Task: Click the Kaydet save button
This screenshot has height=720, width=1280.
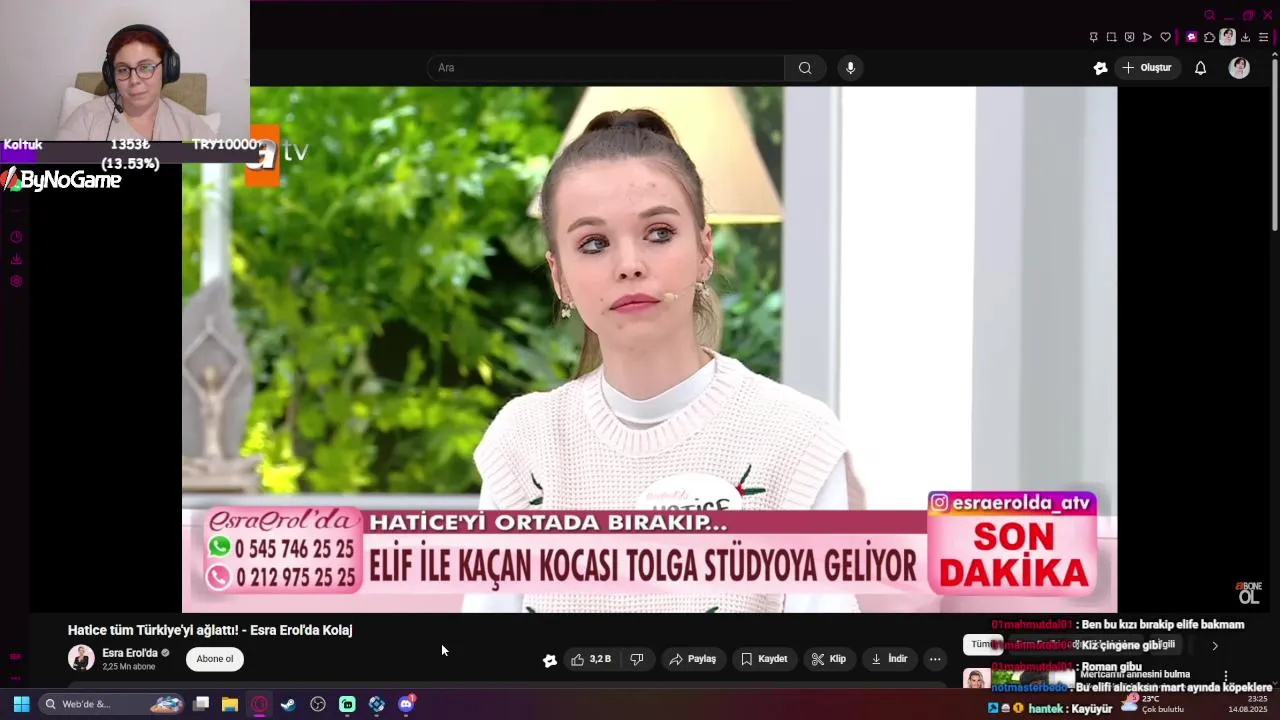Action: (764, 659)
